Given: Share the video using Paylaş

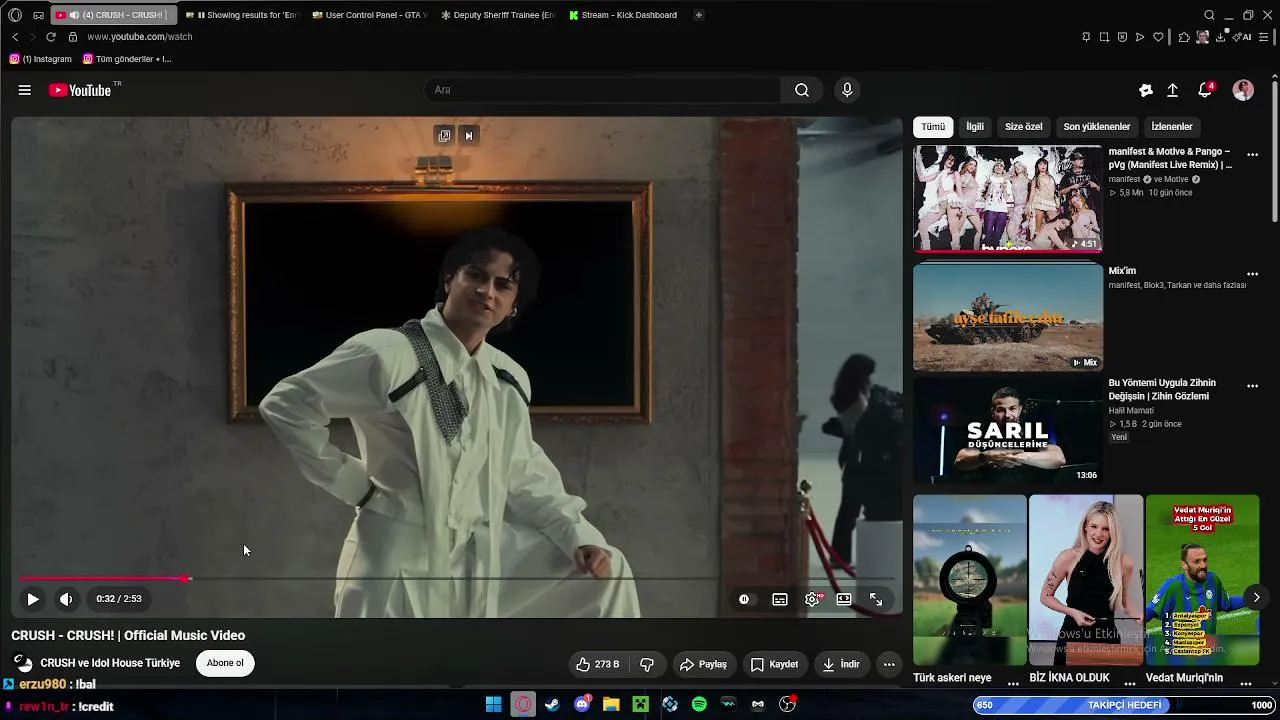Looking at the screenshot, I should point(703,664).
